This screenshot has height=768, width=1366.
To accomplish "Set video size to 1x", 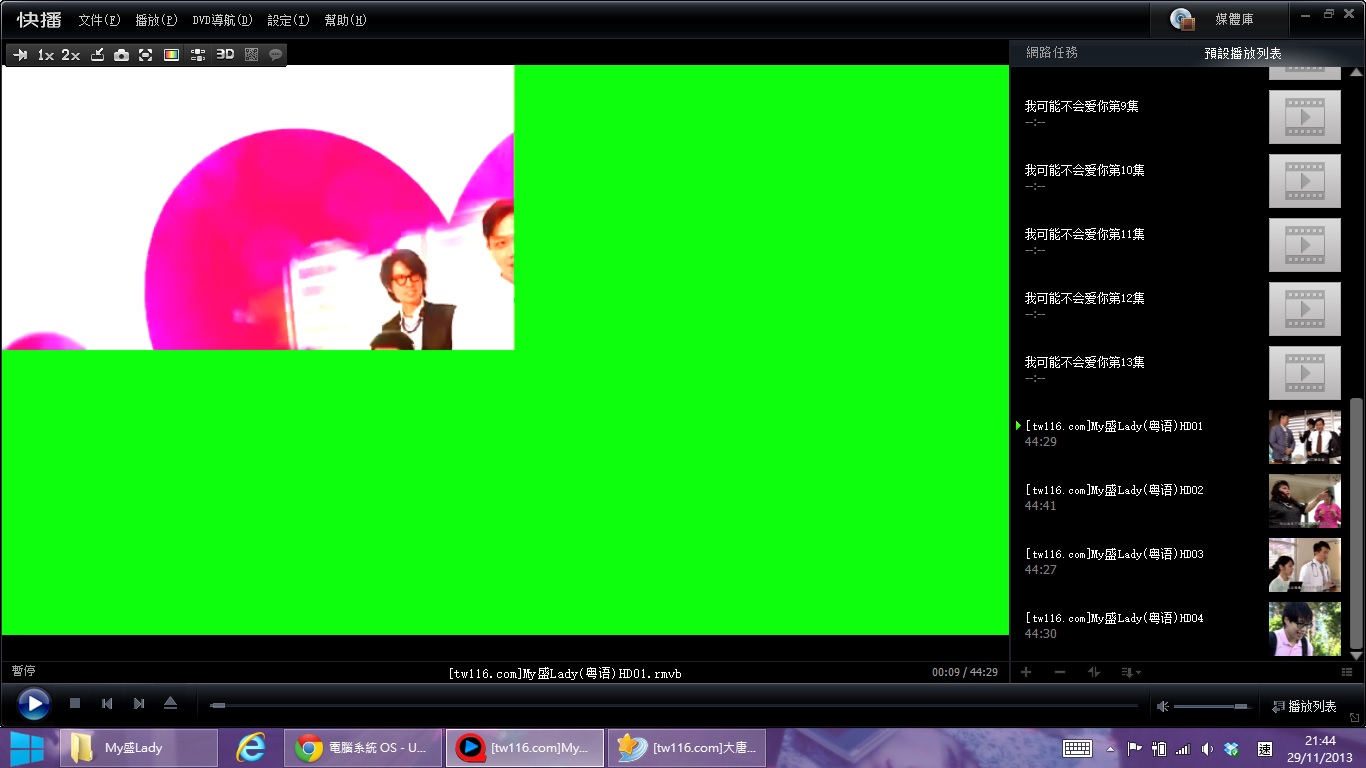I will (x=46, y=55).
